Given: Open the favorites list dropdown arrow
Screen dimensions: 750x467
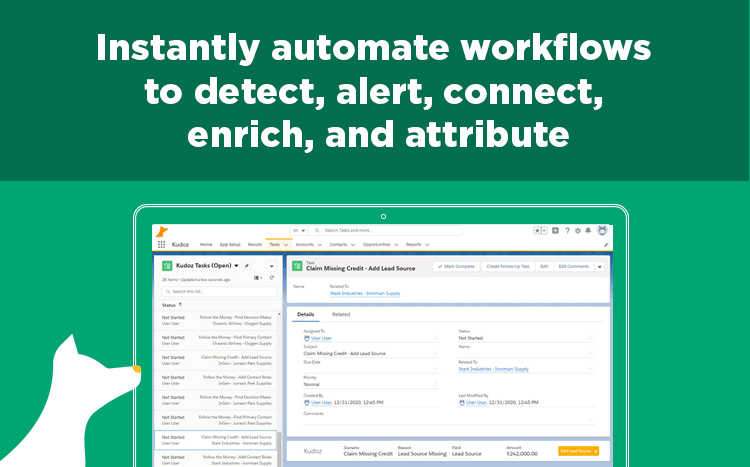Looking at the screenshot, I should (544, 231).
